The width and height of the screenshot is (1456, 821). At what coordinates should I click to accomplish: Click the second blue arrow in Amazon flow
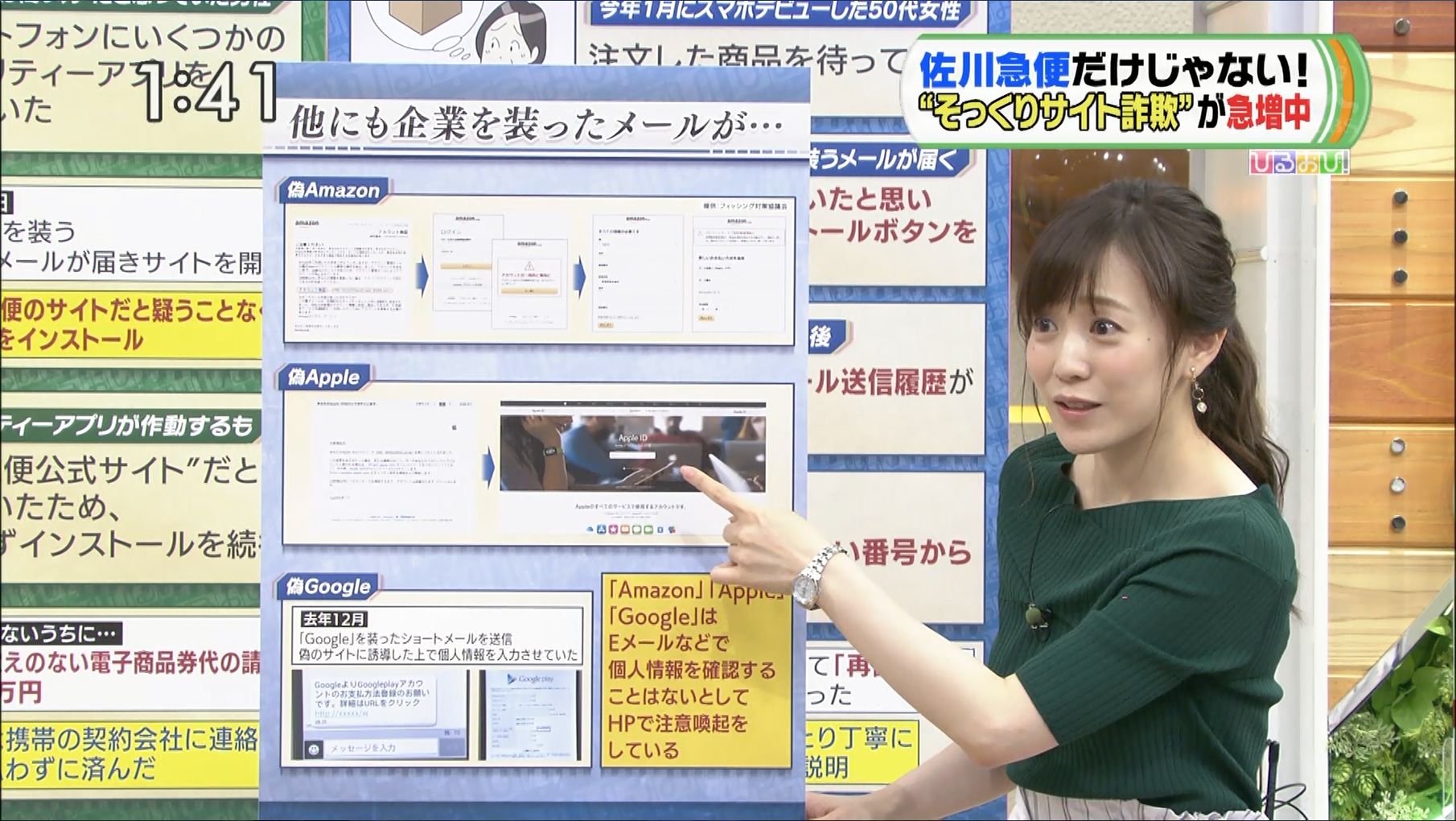[x=579, y=276]
